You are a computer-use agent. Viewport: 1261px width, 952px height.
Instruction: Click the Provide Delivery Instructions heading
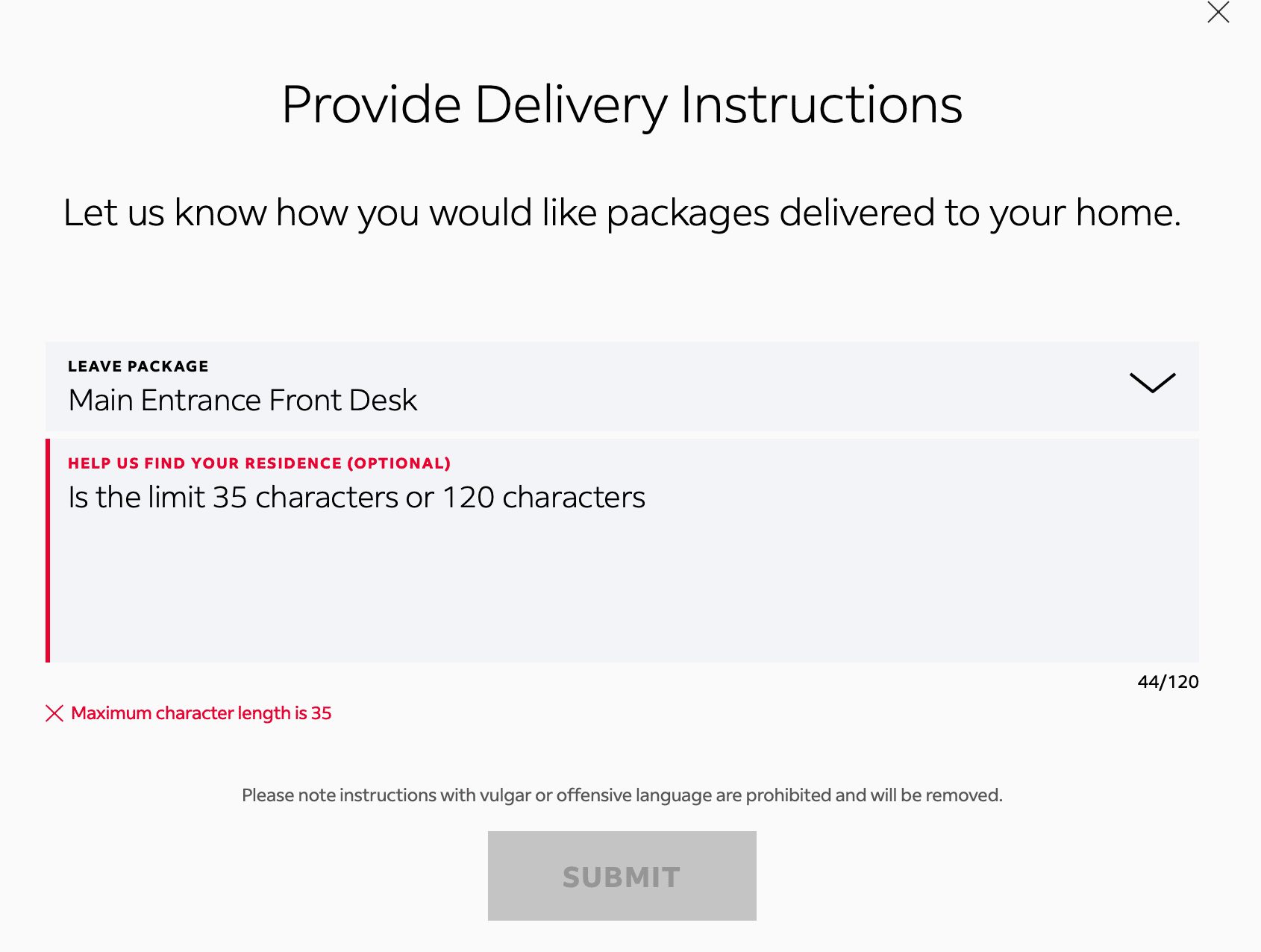(x=622, y=104)
